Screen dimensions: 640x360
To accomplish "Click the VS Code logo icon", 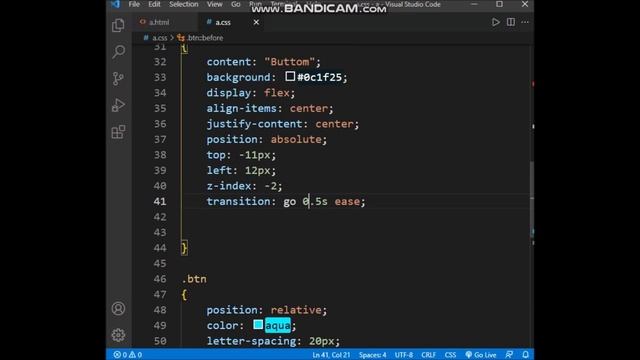I will coord(116,4).
